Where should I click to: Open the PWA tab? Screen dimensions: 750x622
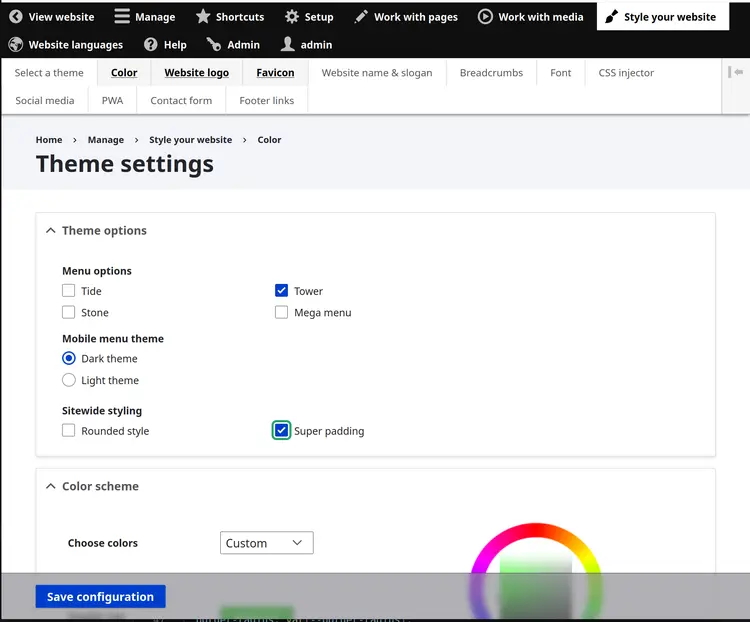point(112,100)
